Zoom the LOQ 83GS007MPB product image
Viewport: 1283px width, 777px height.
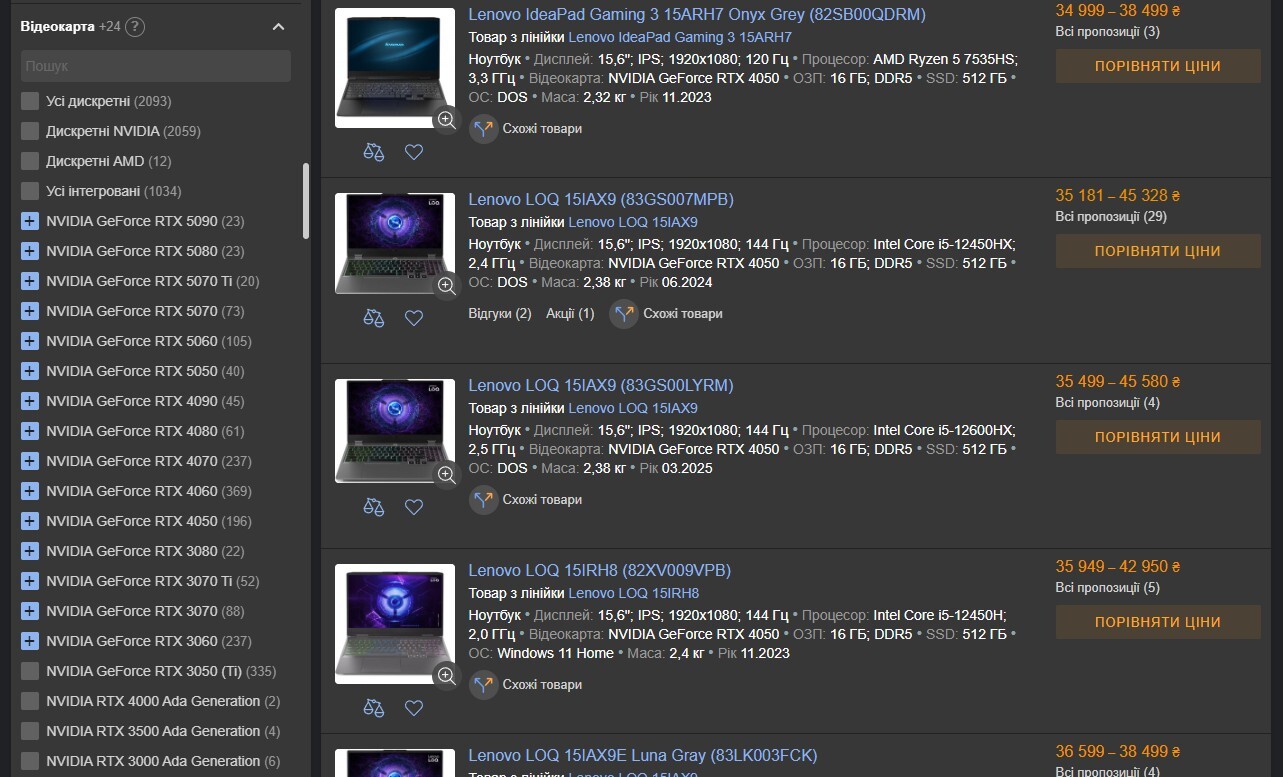(x=446, y=285)
